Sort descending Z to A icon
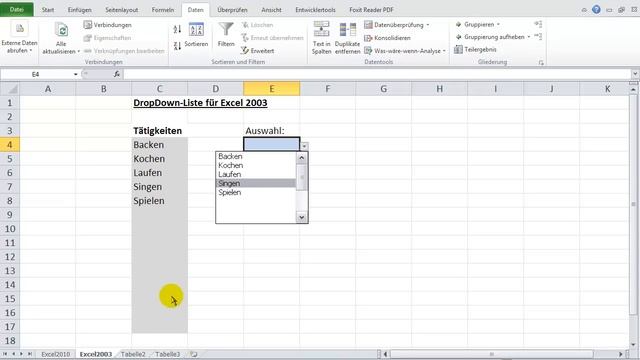640x360 pixels. pyautogui.click(x=177, y=46)
